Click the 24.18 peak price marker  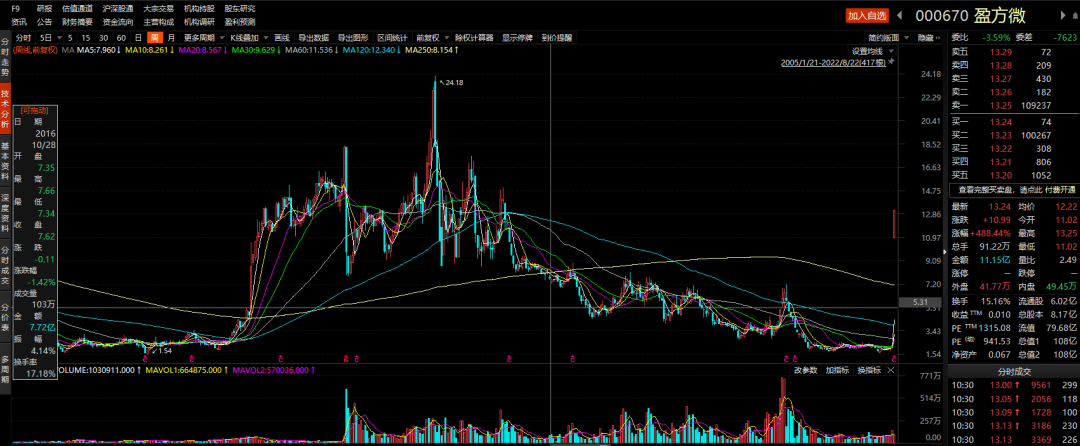click(452, 83)
